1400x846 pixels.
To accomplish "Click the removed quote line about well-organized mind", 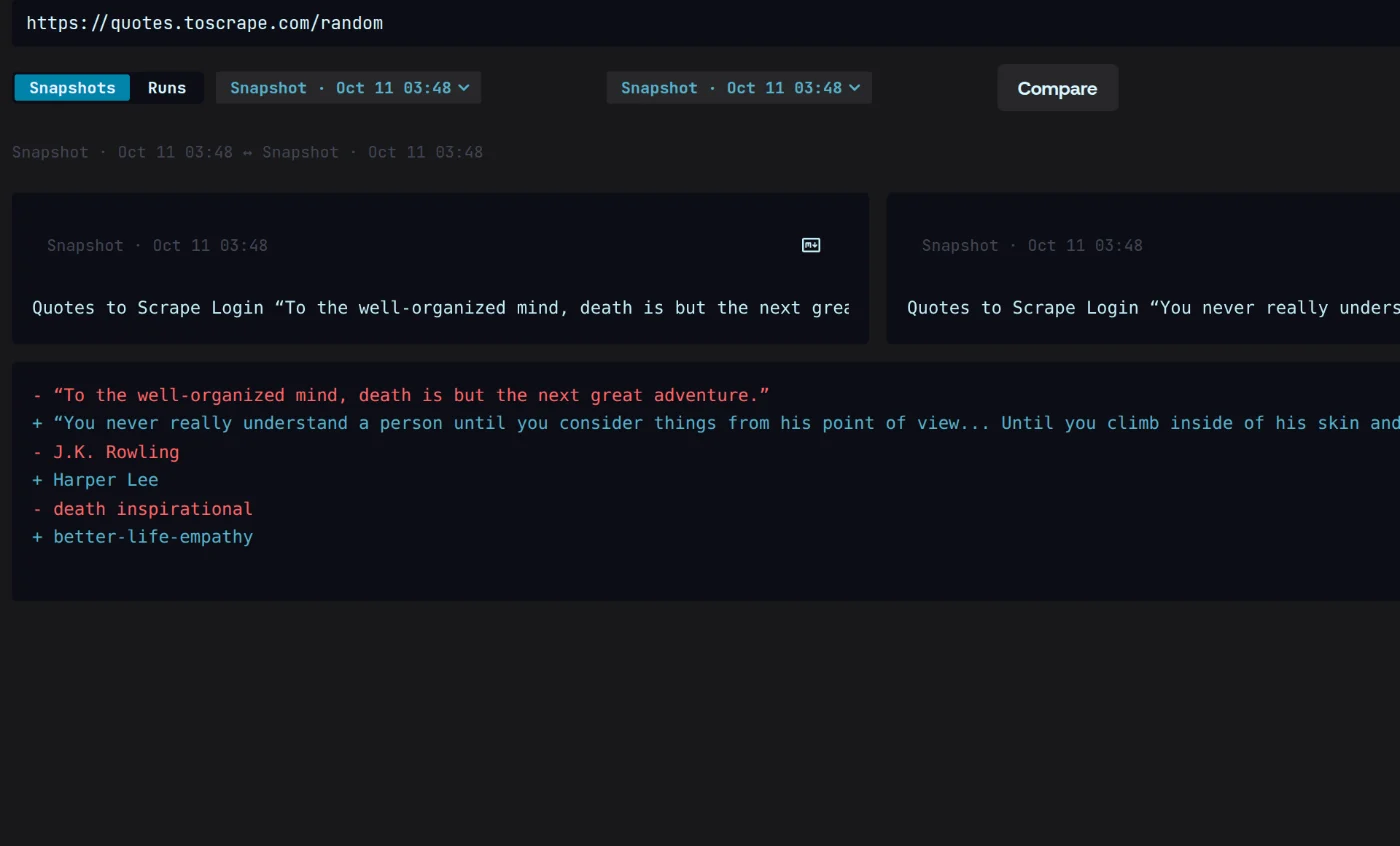I will (x=401, y=395).
